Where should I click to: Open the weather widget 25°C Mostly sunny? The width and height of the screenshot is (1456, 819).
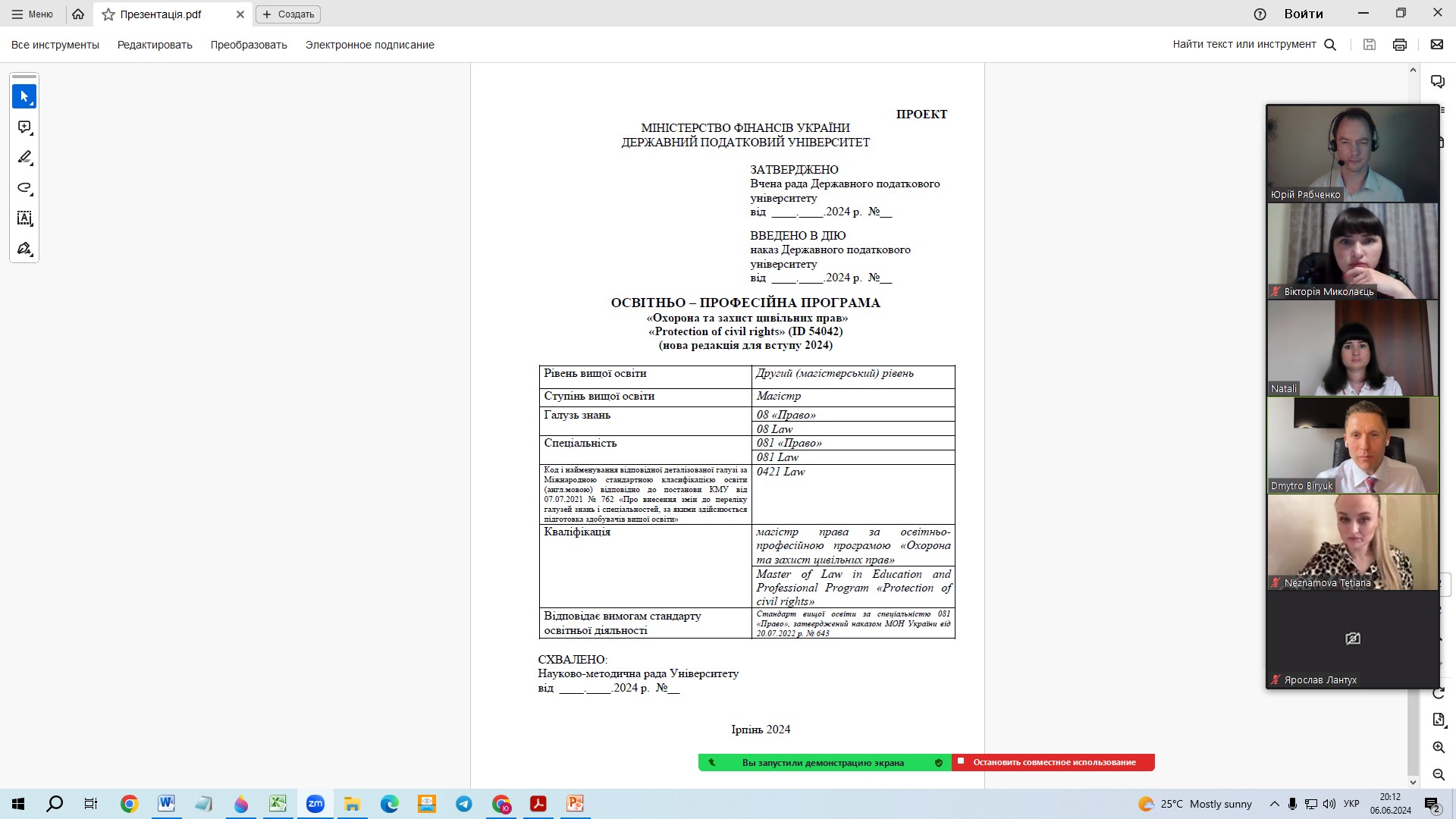1195,804
